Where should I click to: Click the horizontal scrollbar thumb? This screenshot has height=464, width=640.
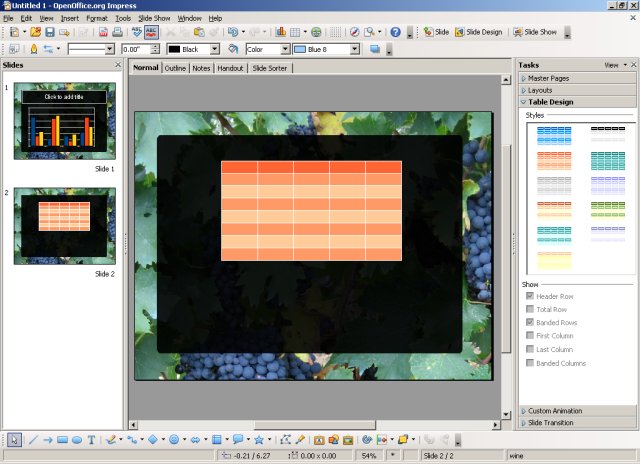tap(315, 425)
